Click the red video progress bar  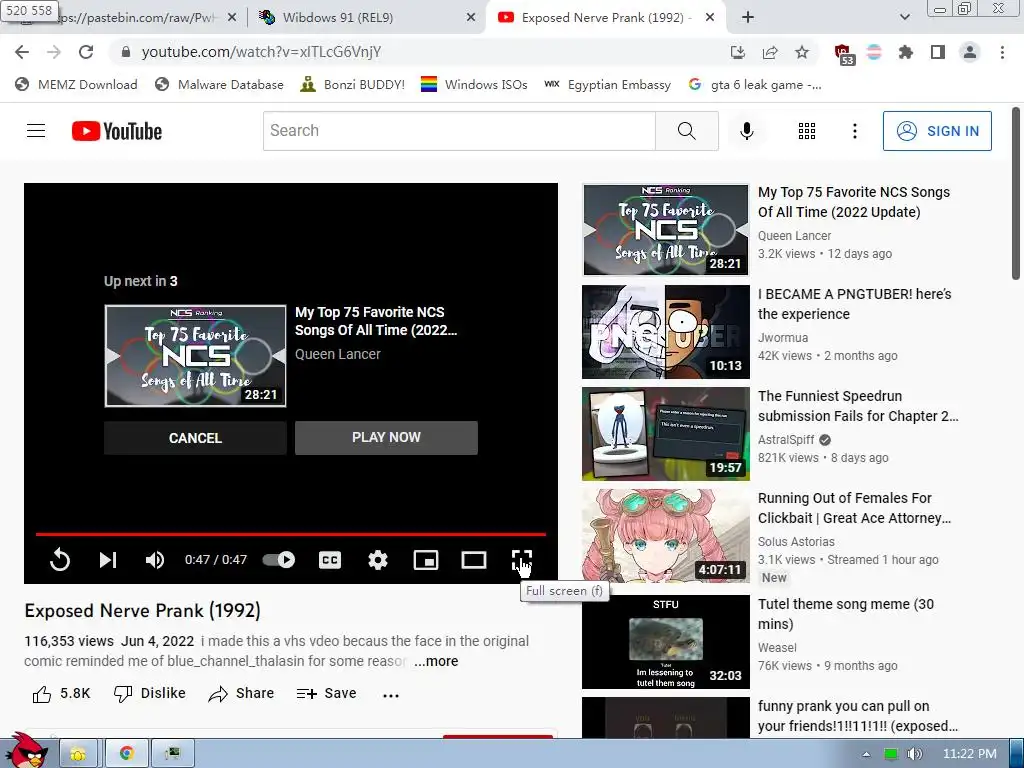[291, 534]
